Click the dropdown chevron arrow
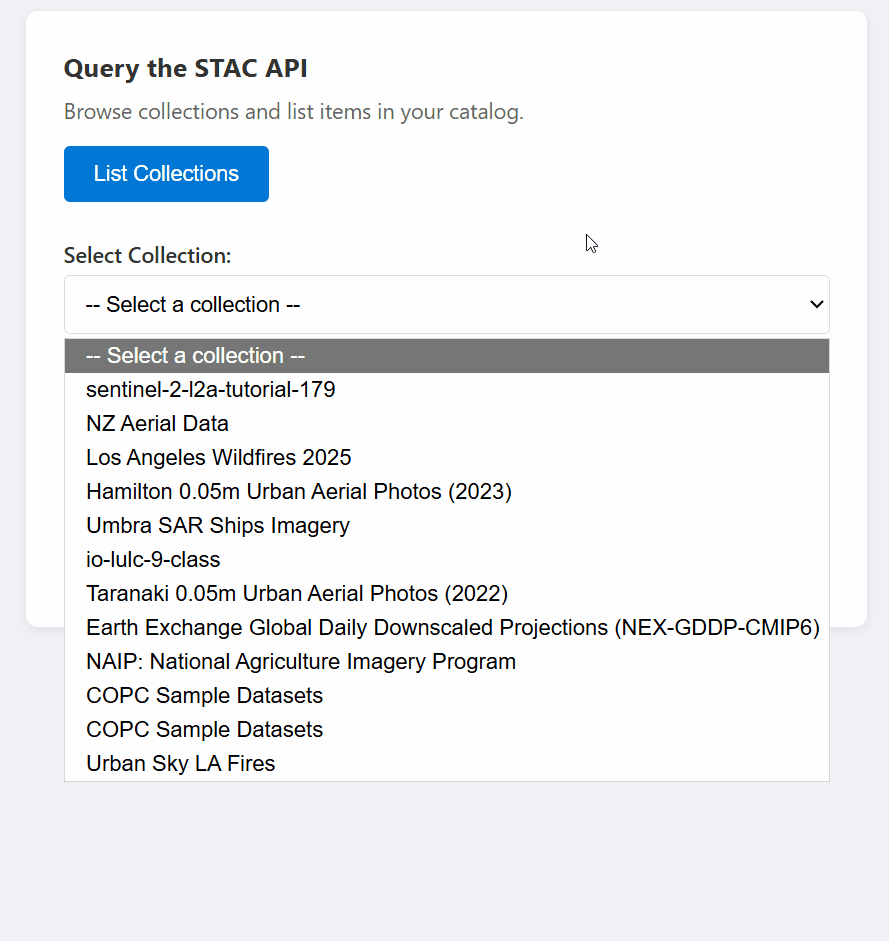889x941 pixels. [x=816, y=304]
